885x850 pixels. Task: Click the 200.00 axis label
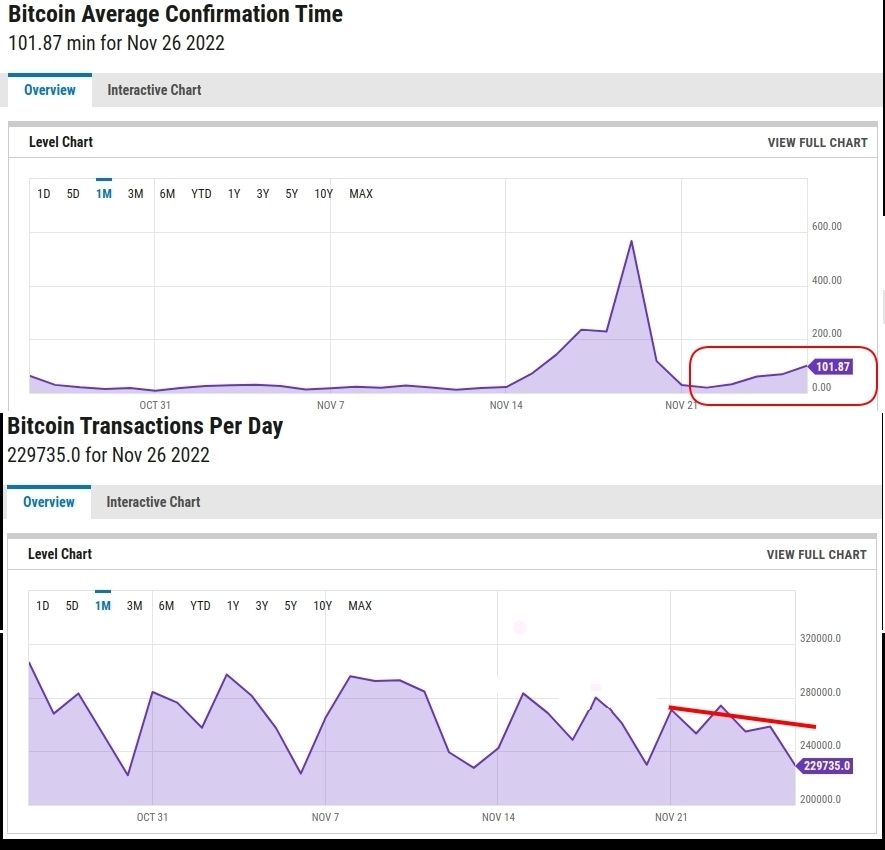tap(827, 334)
